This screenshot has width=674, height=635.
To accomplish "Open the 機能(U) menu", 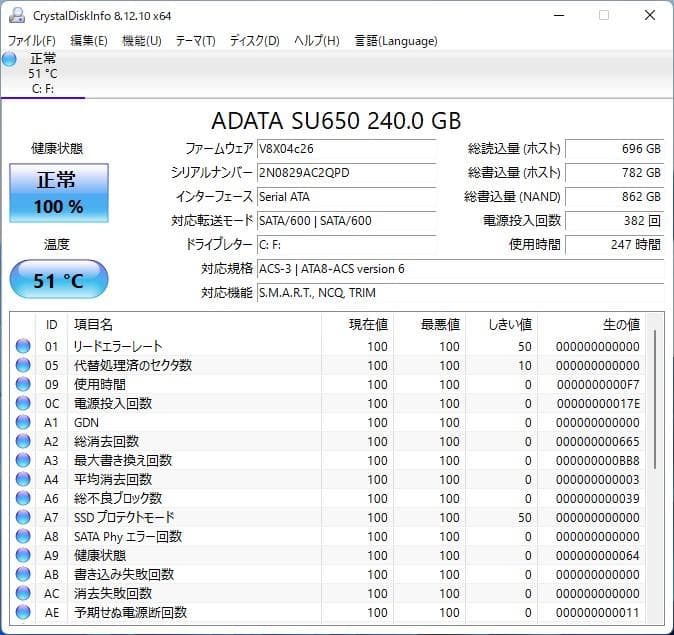I will click(x=142, y=41).
